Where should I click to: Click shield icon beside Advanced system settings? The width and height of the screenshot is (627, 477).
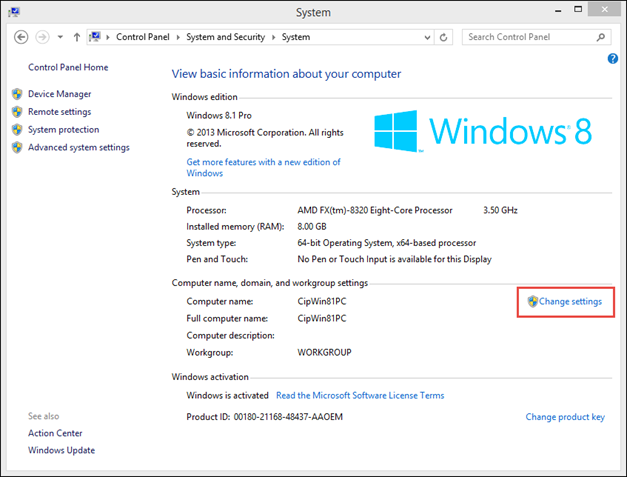coord(17,148)
